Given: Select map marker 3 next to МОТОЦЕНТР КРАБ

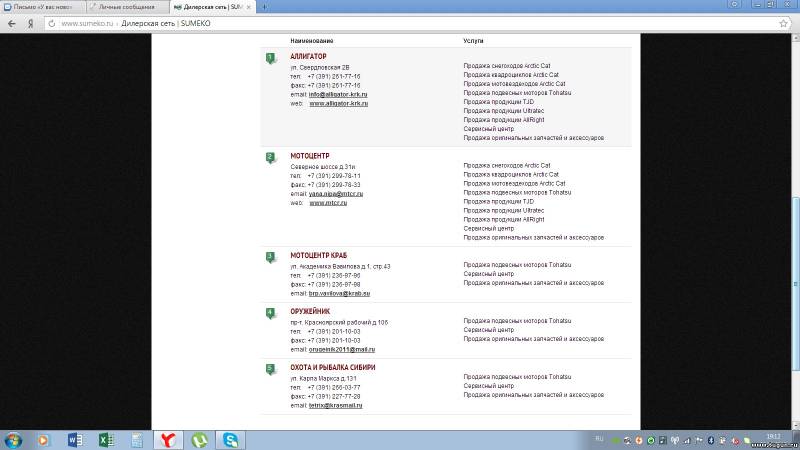Looking at the screenshot, I should click(x=270, y=257).
